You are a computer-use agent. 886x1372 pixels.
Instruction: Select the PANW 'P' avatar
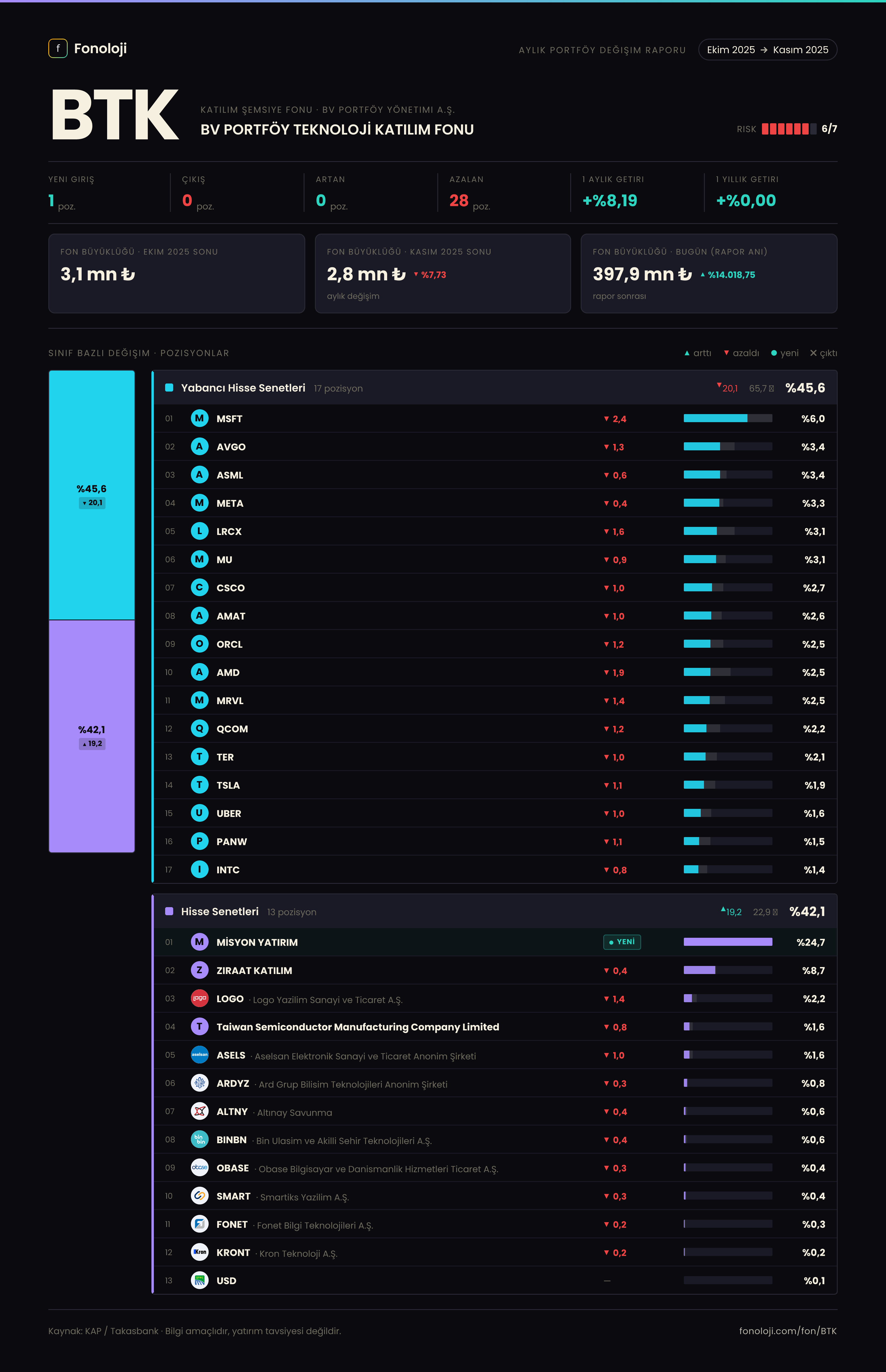click(200, 841)
